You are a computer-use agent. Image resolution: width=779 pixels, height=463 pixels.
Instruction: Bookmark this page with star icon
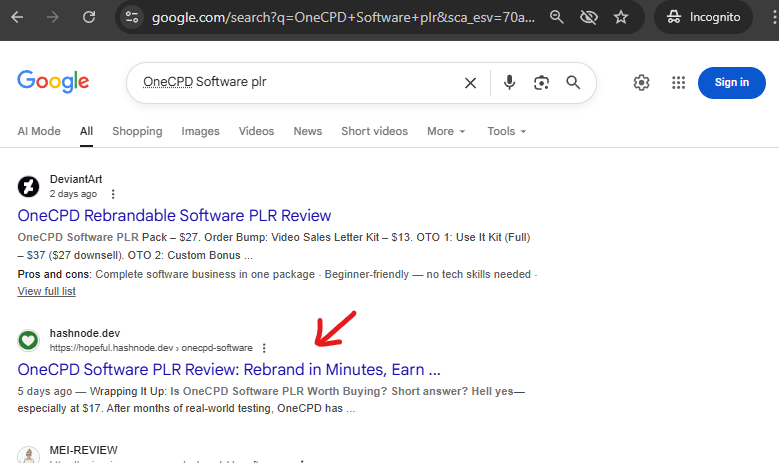[x=621, y=17]
